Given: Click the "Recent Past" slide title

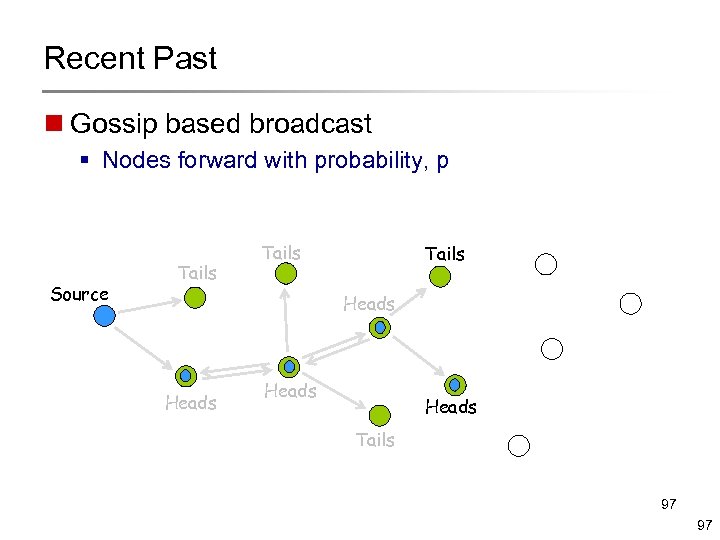Looking at the screenshot, I should click(130, 58).
